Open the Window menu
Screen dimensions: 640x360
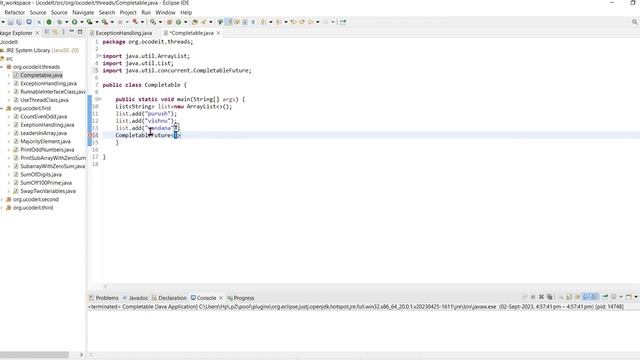click(165, 13)
